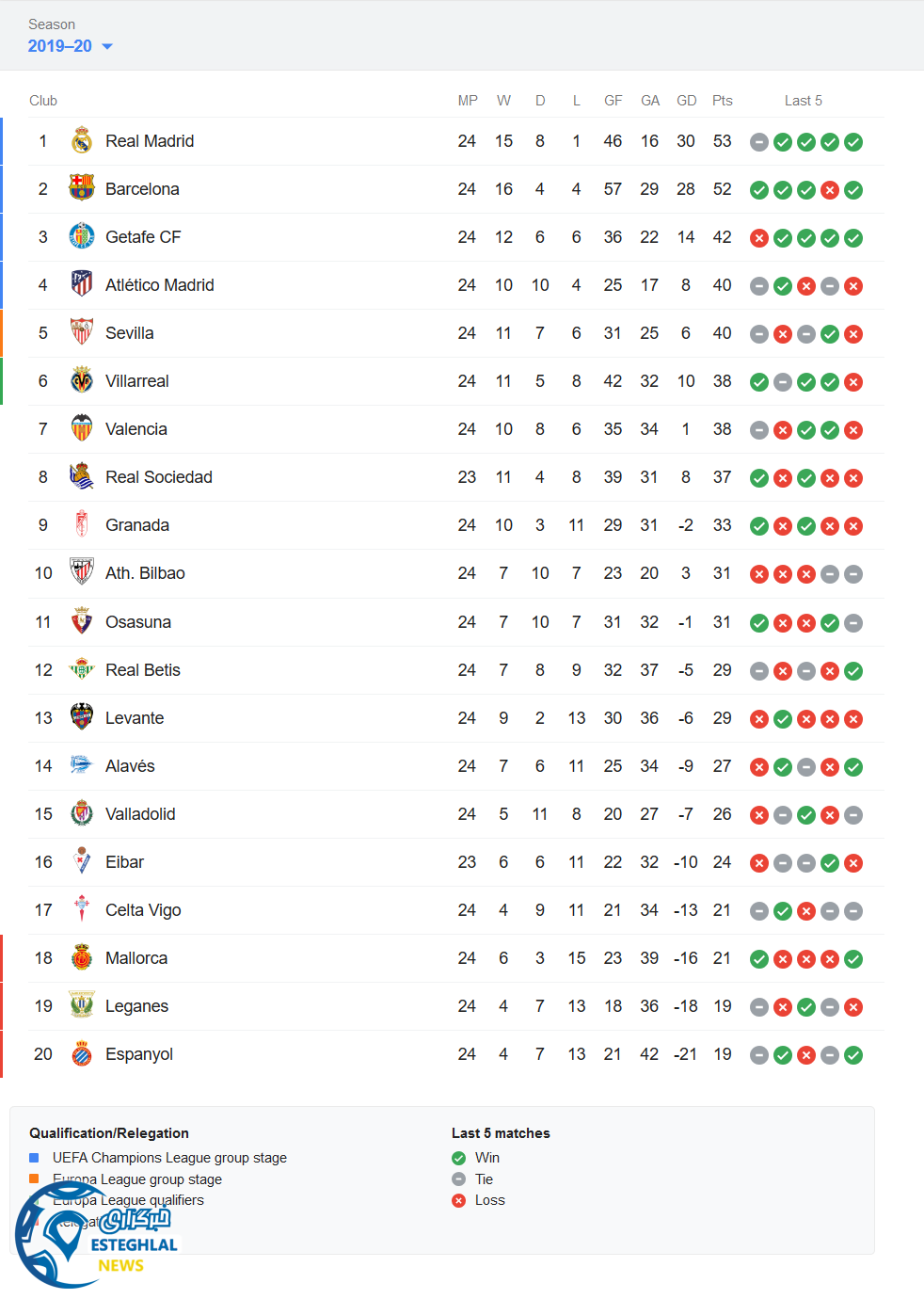Click the Last 5 column header
Image resolution: width=924 pixels, height=1315 pixels.
click(804, 101)
